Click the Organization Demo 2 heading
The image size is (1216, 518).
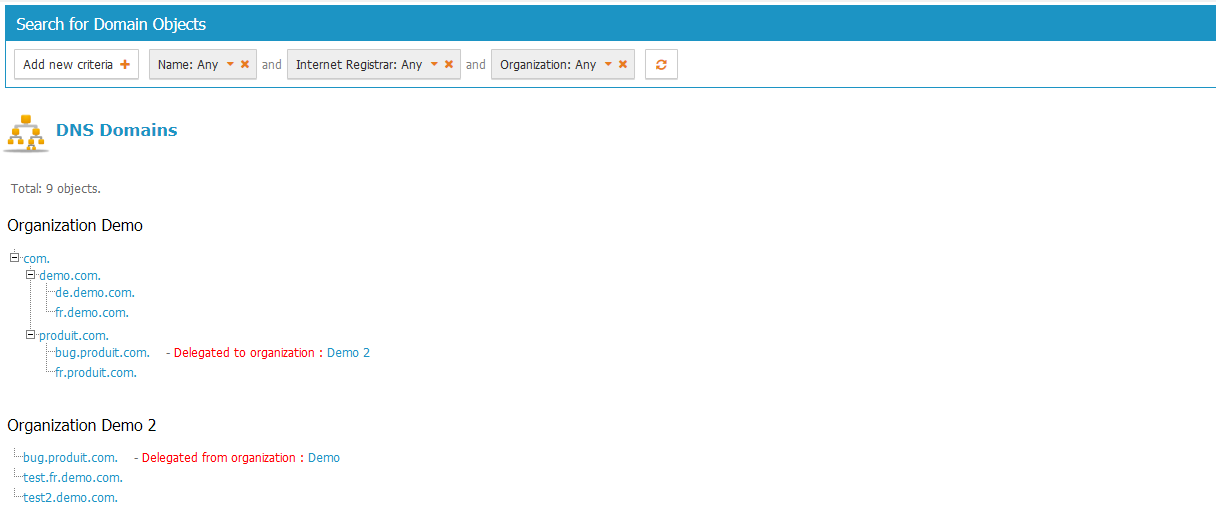(82, 425)
